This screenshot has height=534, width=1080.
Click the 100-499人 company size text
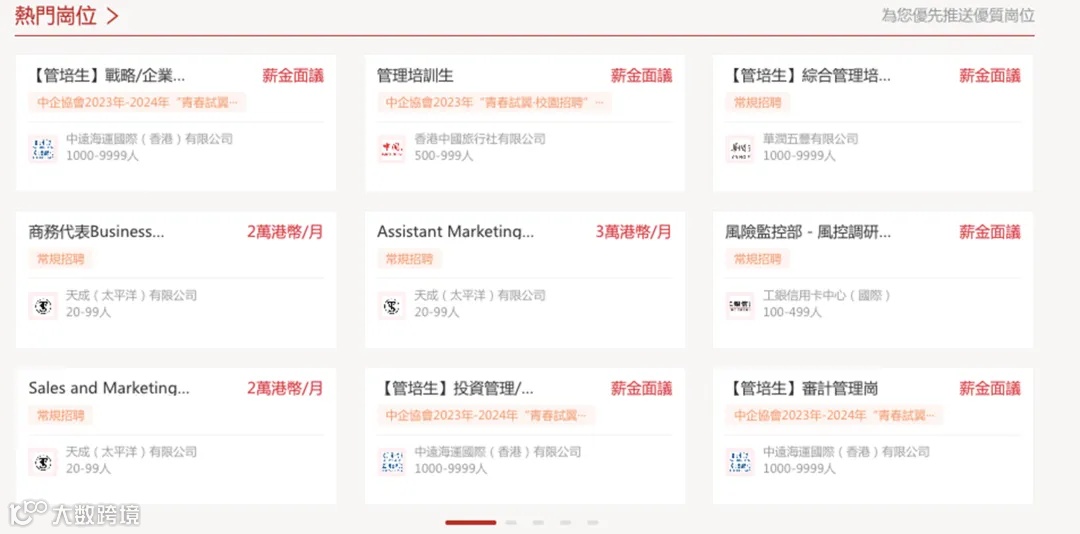(792, 313)
